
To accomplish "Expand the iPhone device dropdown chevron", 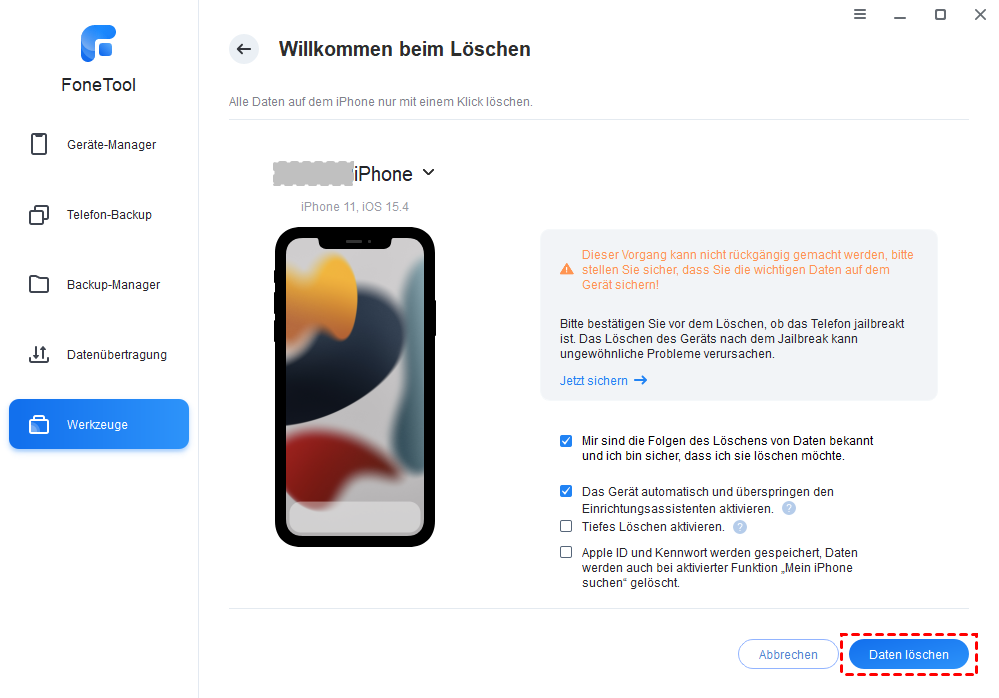I will (x=429, y=173).
